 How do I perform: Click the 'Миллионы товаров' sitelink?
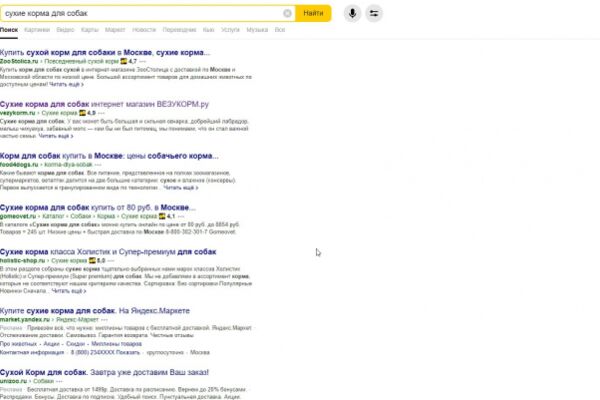click(x=117, y=344)
